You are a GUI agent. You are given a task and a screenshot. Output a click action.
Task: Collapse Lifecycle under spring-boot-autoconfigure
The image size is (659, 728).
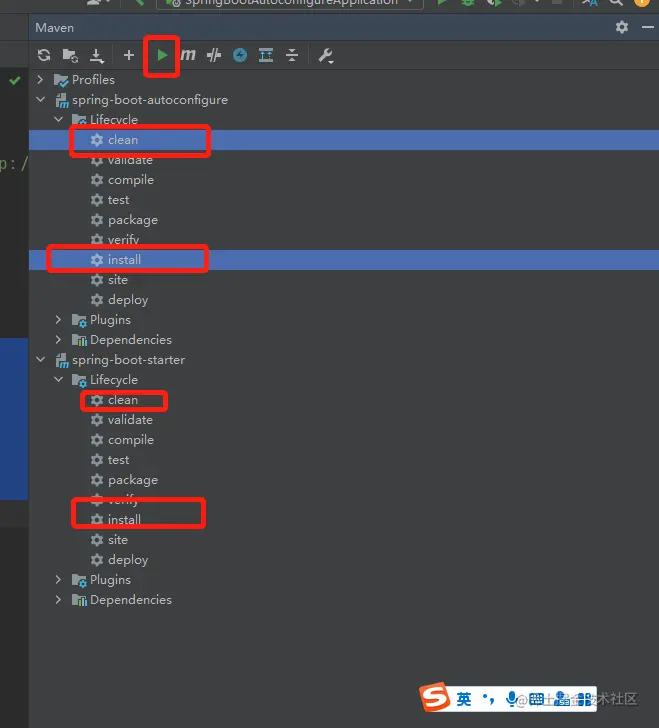pos(59,119)
